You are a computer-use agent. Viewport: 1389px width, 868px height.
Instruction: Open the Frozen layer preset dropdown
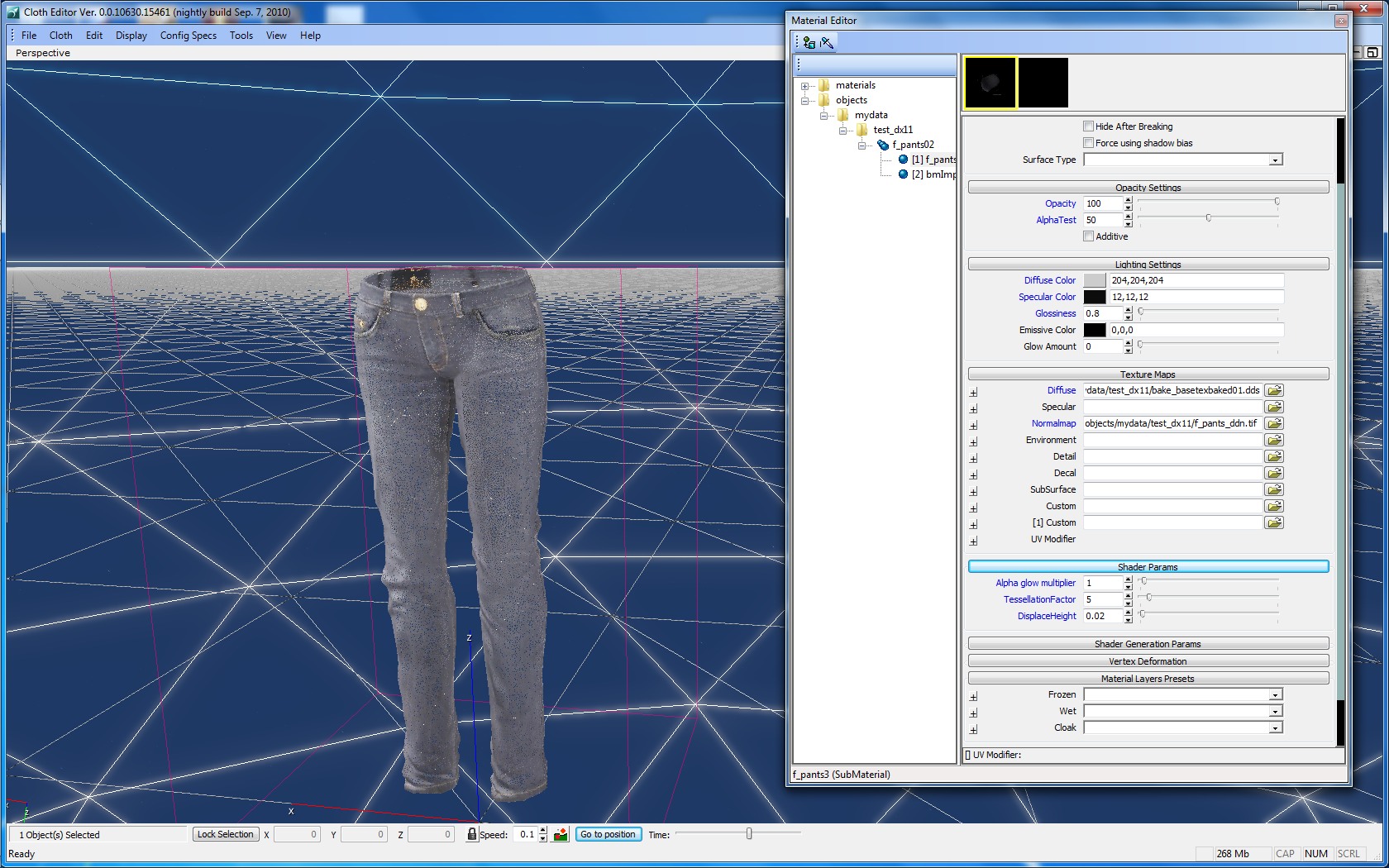pyautogui.click(x=1275, y=695)
